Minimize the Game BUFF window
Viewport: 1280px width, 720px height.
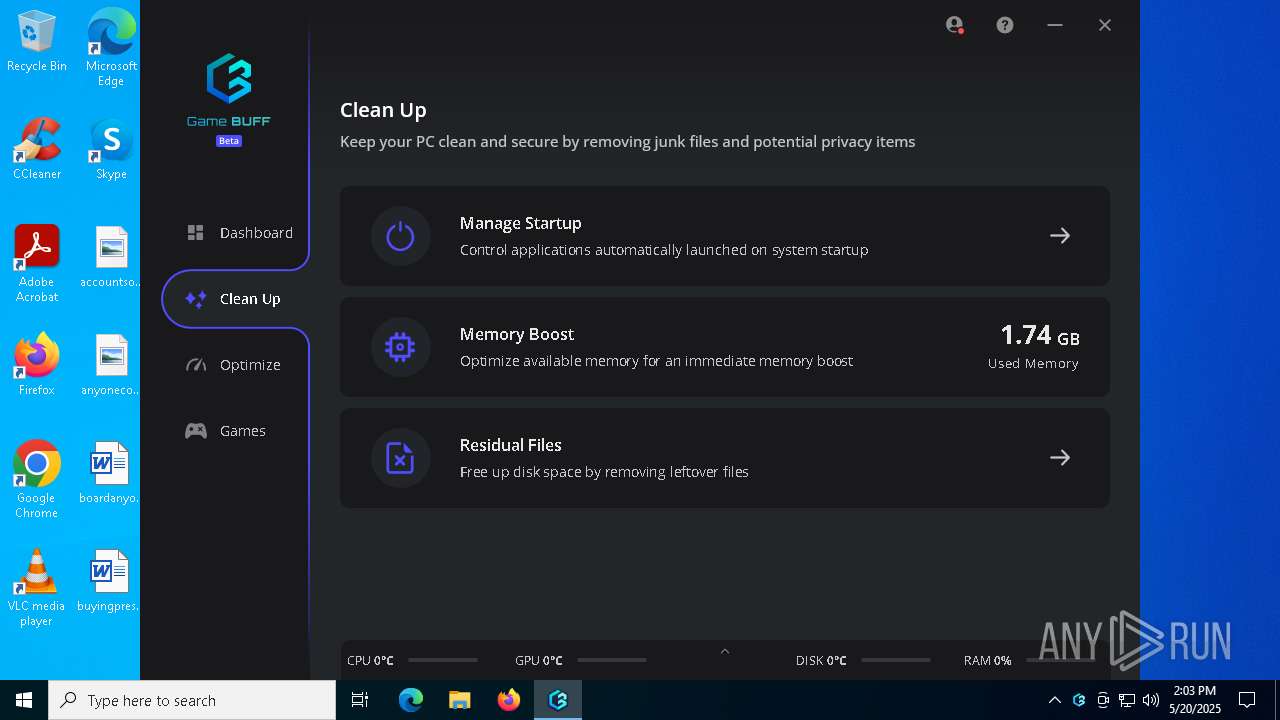coord(1055,25)
